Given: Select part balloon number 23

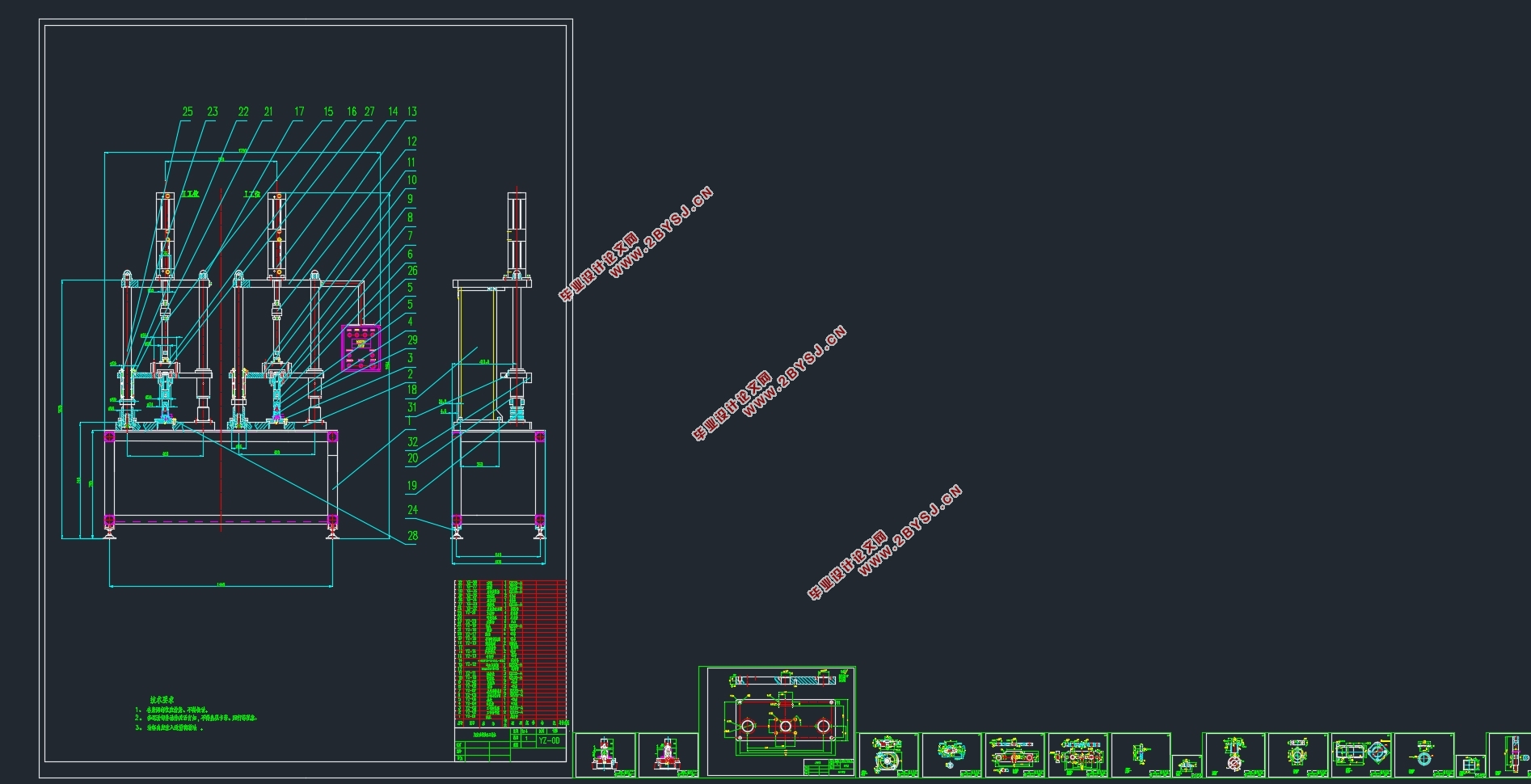Looking at the screenshot, I should [213, 112].
